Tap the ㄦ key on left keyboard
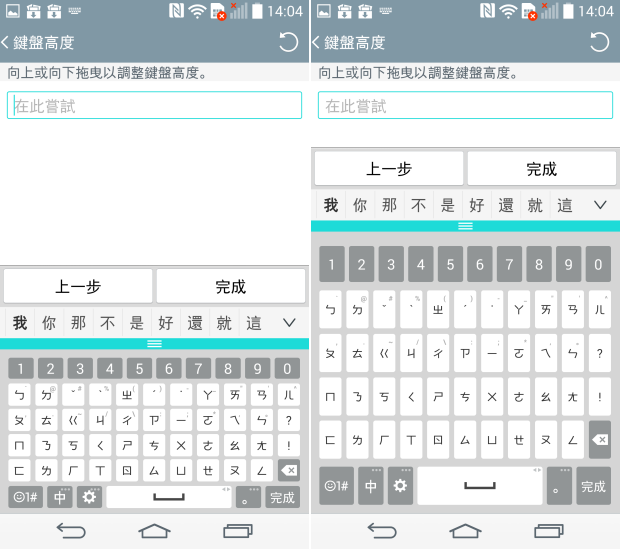620x549 pixels. 289,394
